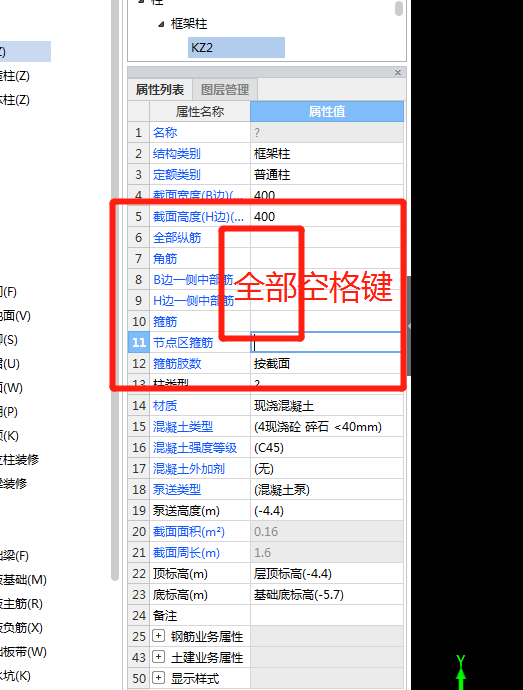Viewport: 523px width, 690px height.
Task: Click the empty 备注 value cell
Action: pos(327,616)
